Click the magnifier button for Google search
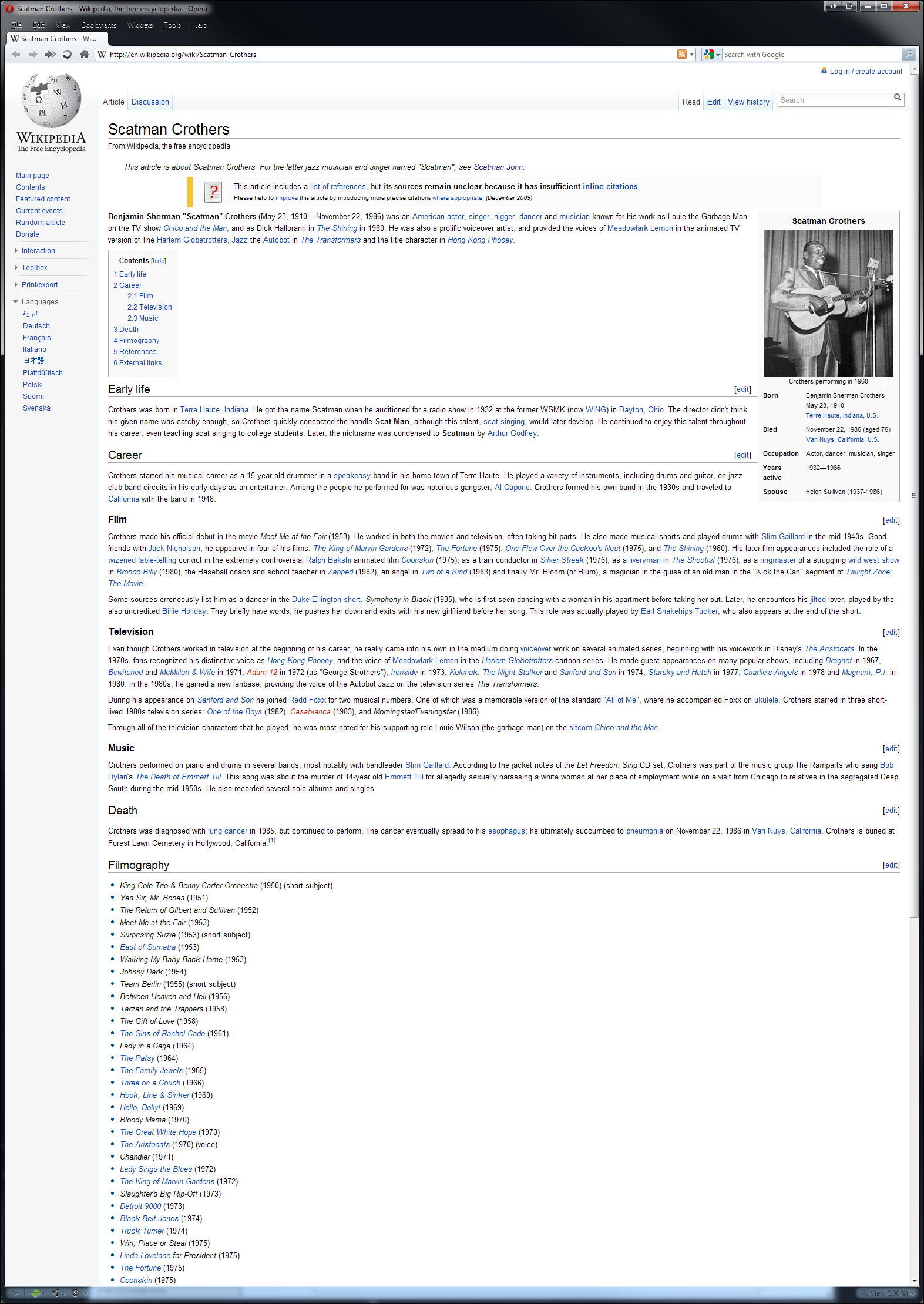The image size is (924, 1304). [x=909, y=55]
